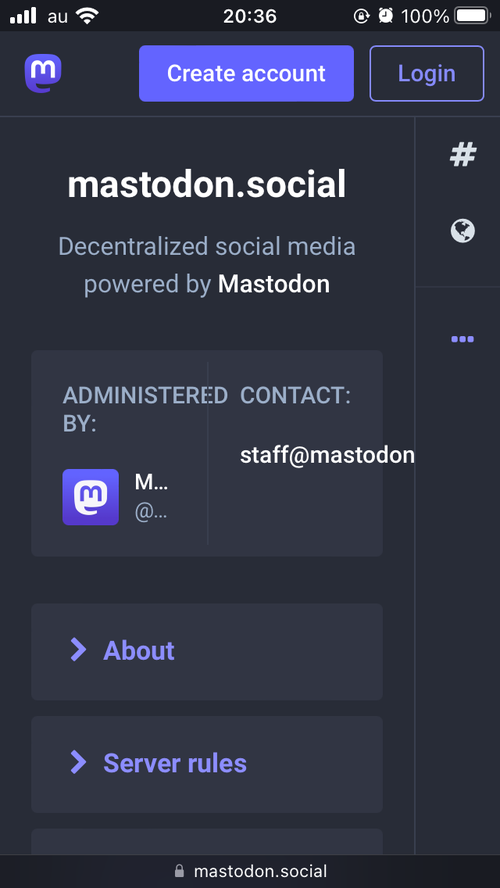
Task: Expand the partially visible section below Server rules
Action: 207,842
